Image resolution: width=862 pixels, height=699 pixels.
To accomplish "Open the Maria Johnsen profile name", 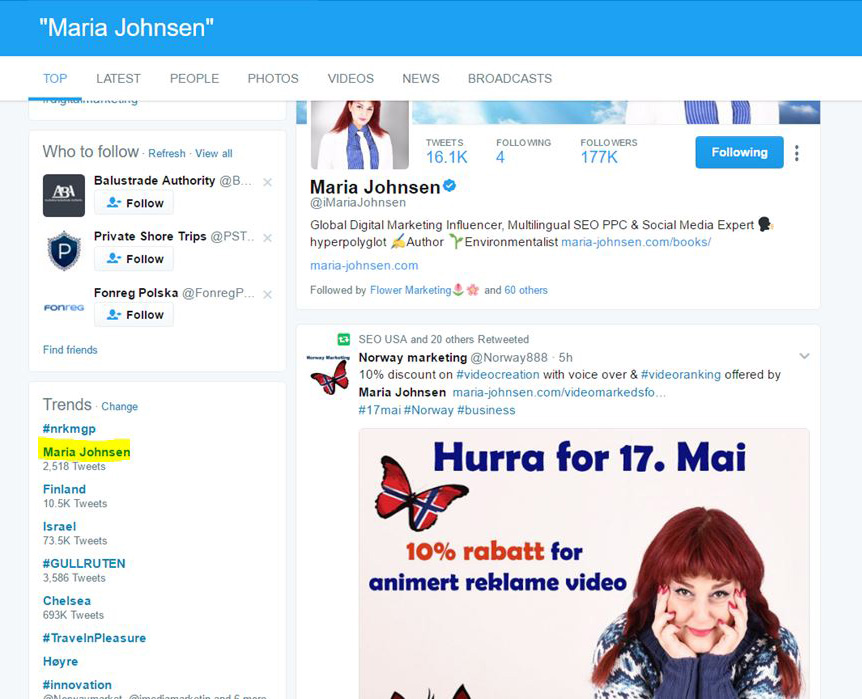I will [x=375, y=187].
